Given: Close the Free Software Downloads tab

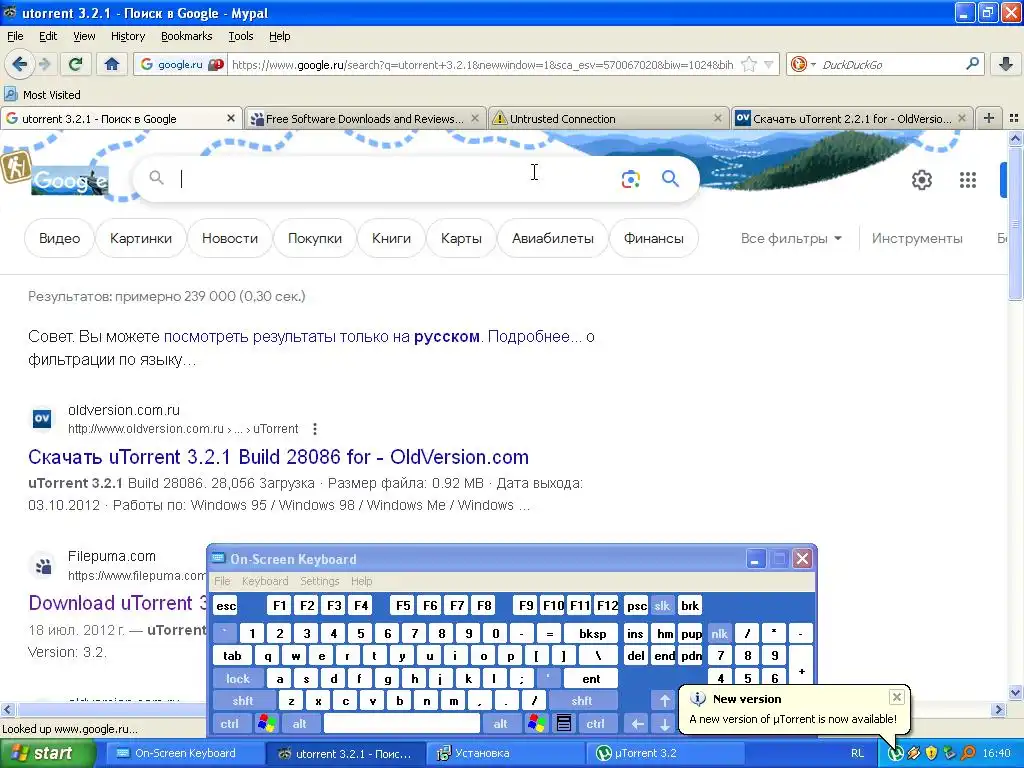Looking at the screenshot, I should tap(475, 118).
